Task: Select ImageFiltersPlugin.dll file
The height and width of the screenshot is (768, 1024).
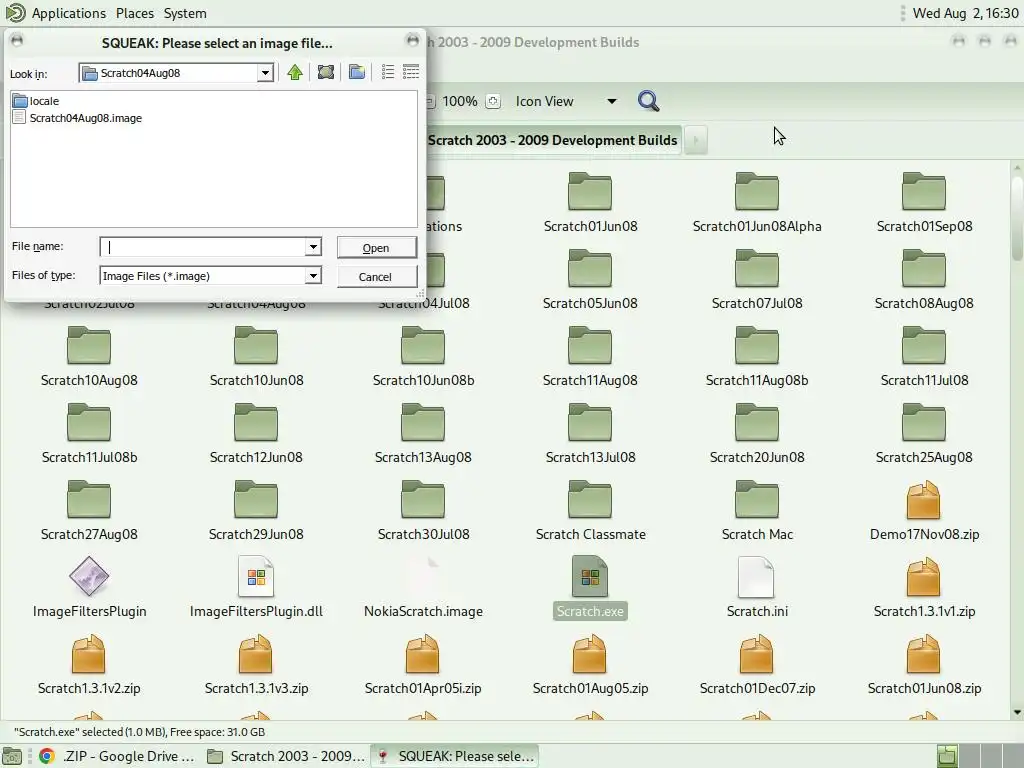Action: [256, 588]
